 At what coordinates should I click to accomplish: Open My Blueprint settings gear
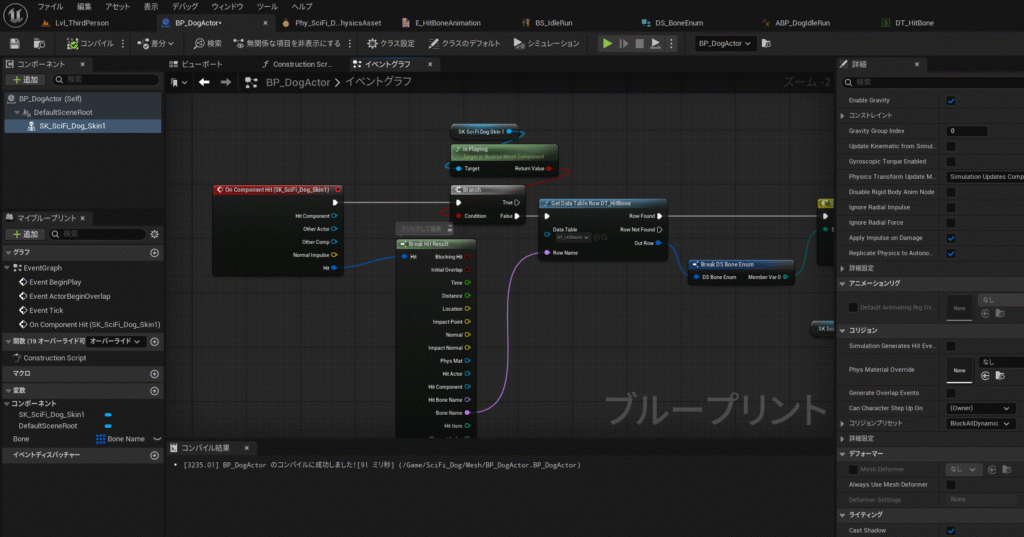click(154, 234)
